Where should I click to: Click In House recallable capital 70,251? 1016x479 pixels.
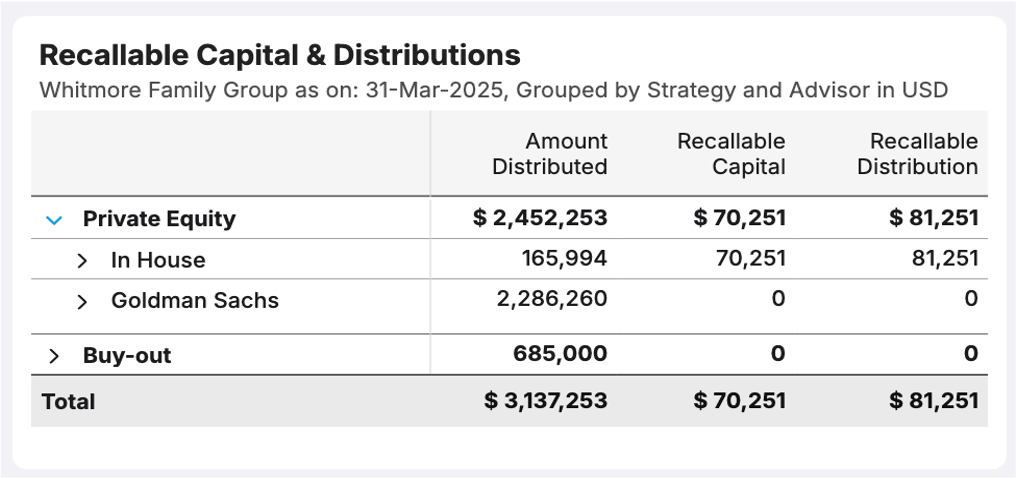pos(750,259)
